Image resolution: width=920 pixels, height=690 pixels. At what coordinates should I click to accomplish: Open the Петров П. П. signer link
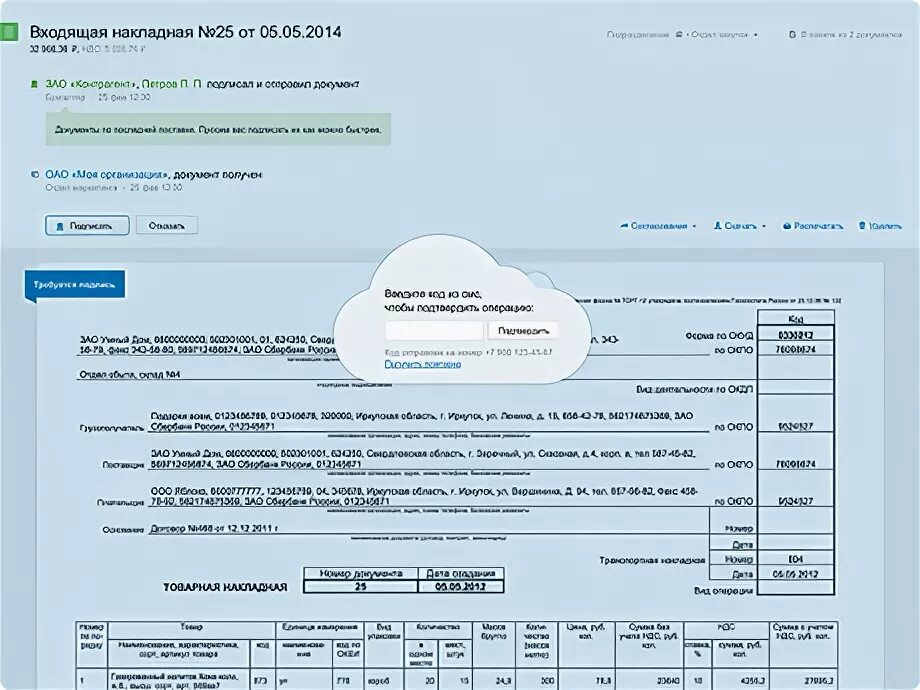(172, 84)
